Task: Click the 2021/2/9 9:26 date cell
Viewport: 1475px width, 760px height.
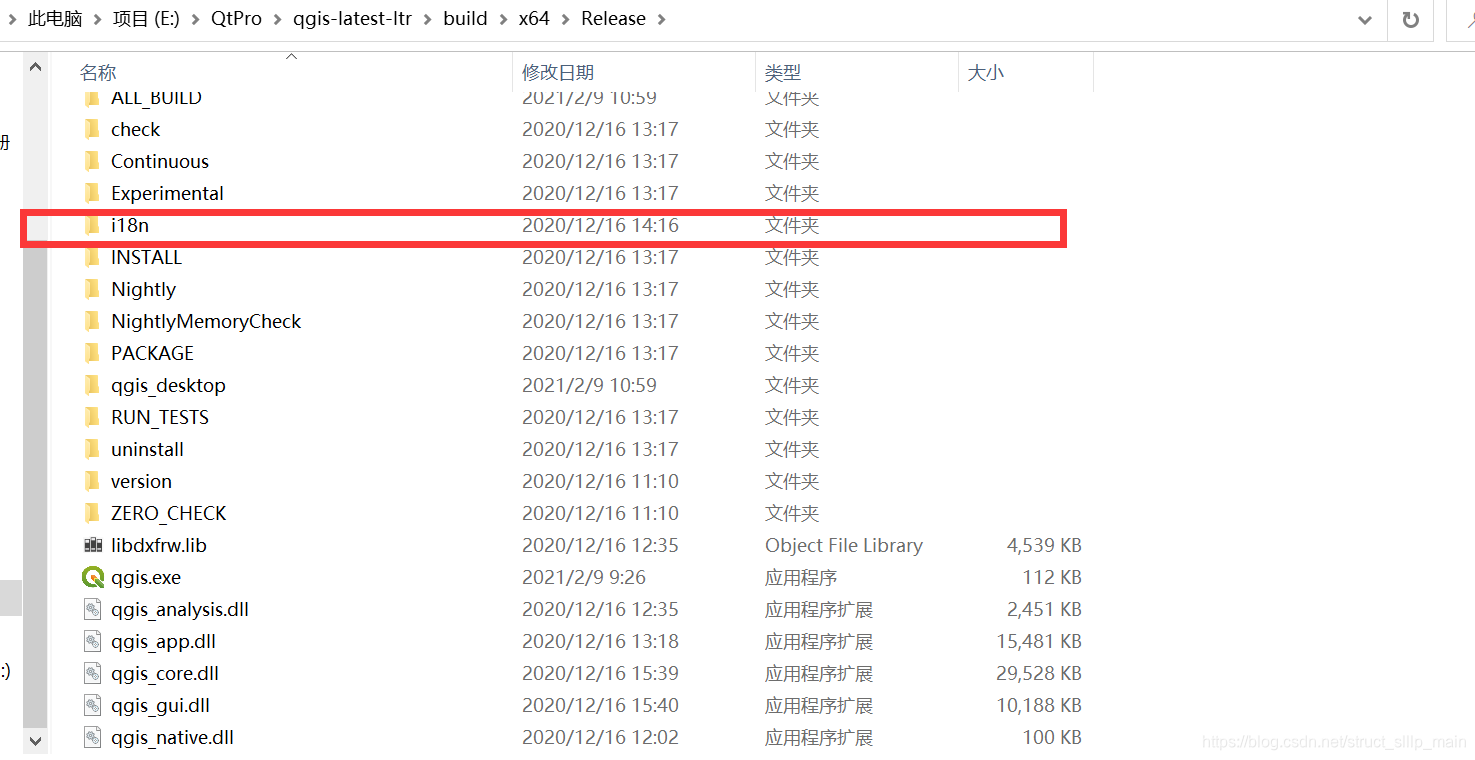Action: [x=584, y=577]
